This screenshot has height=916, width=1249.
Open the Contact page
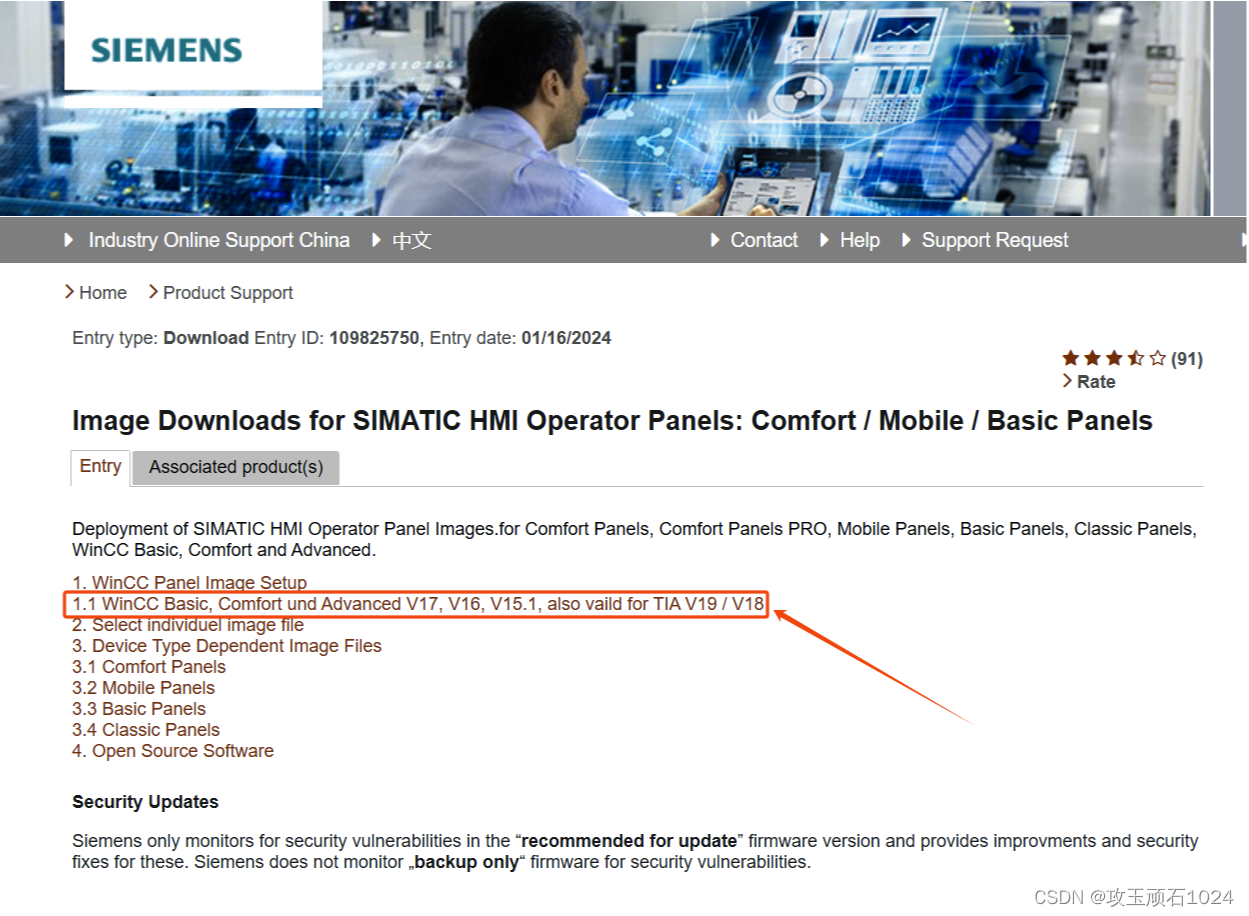tap(764, 240)
